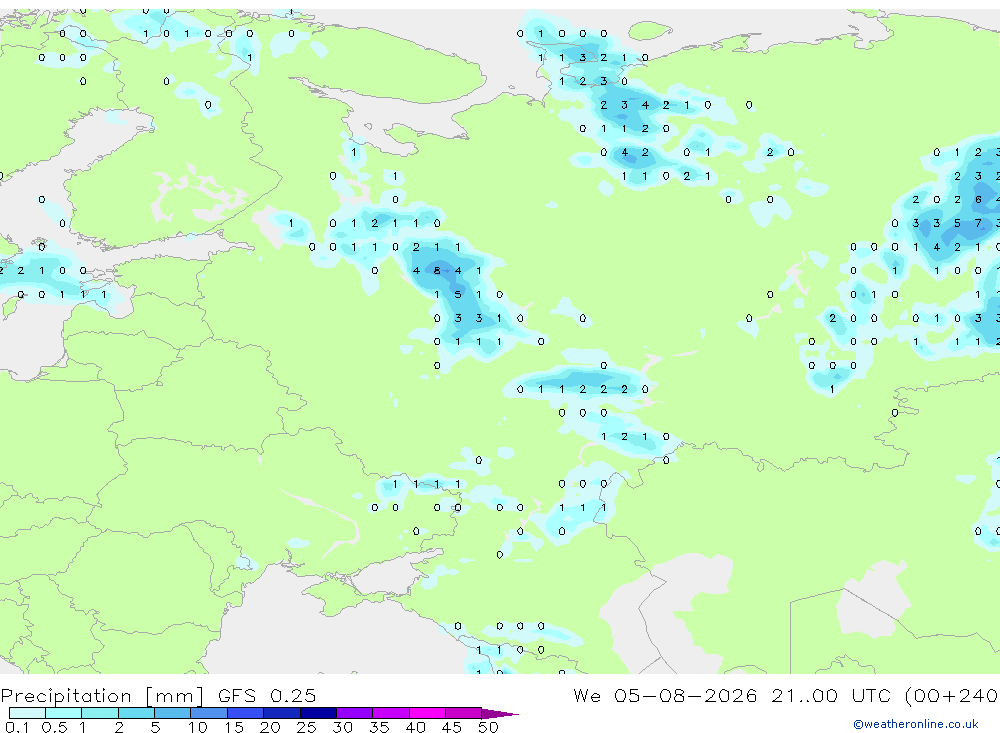Click the 0.1–0.5 mm legend swatch
Viewport: 1000px width, 733px height.
(27, 713)
